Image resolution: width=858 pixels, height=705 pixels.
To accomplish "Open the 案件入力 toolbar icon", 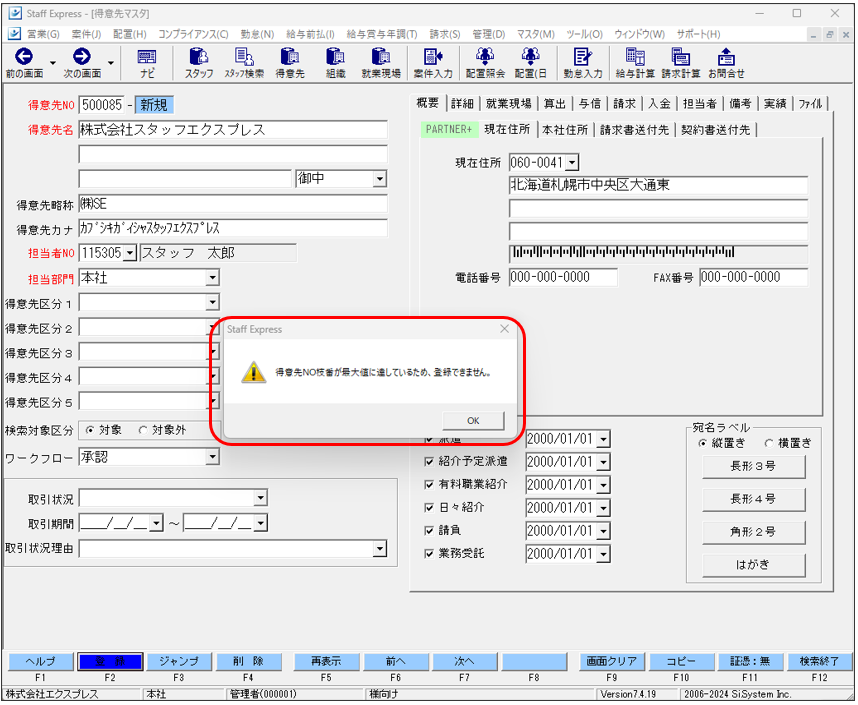I will (433, 62).
